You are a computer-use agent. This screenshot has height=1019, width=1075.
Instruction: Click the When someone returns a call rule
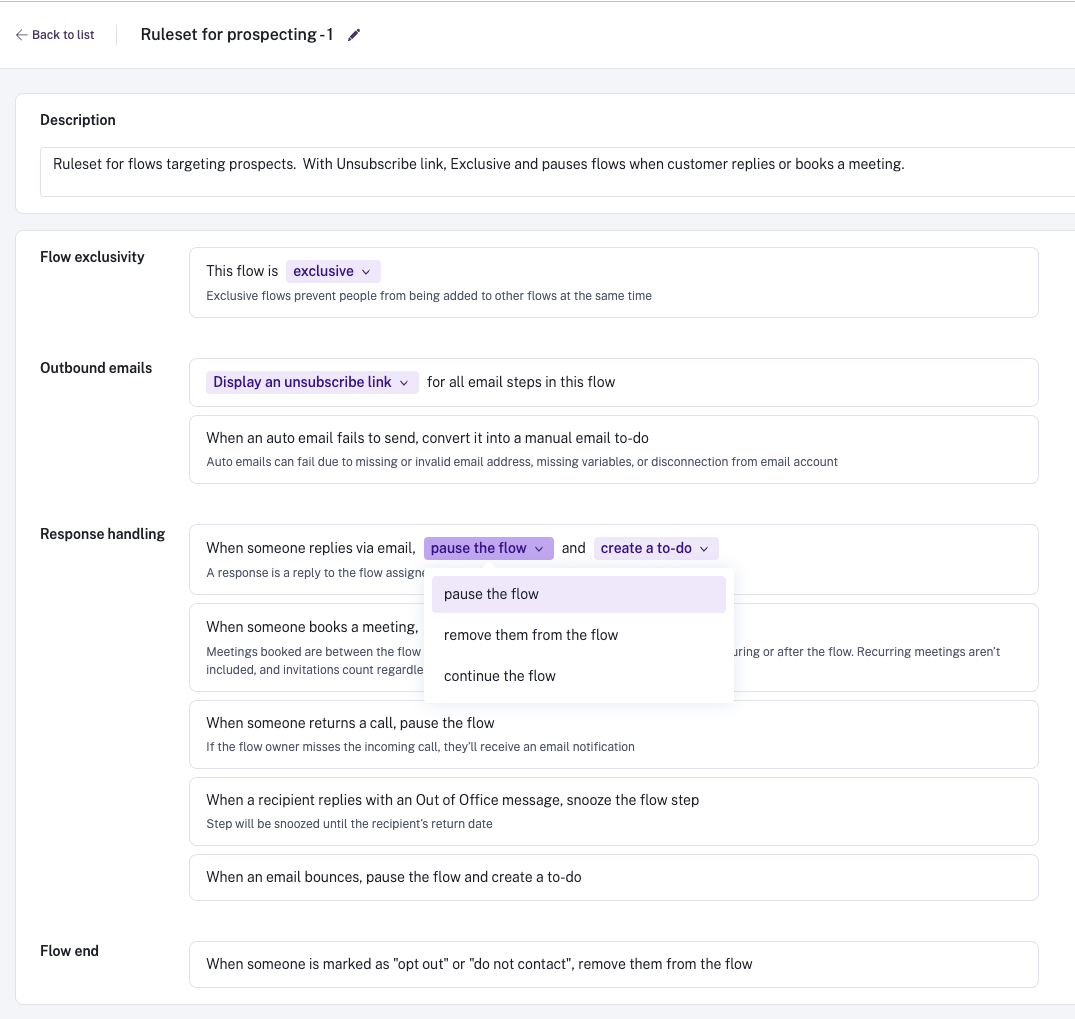614,734
